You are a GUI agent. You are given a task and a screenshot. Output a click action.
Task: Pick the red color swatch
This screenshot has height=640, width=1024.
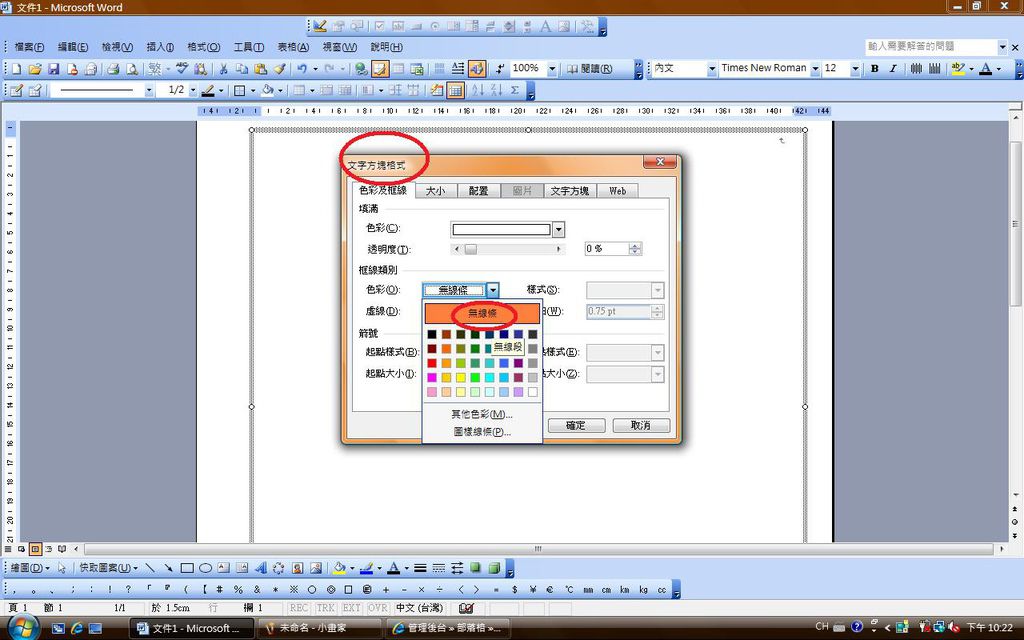click(x=432, y=363)
